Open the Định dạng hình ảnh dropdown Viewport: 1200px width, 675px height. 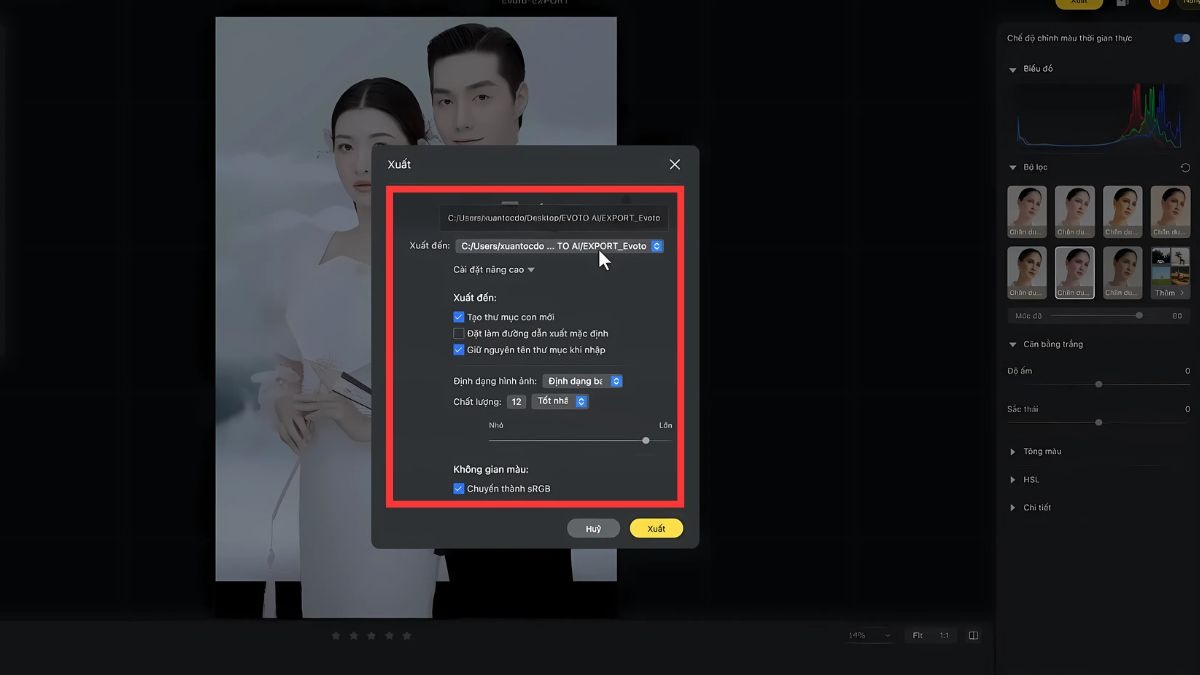pos(583,381)
